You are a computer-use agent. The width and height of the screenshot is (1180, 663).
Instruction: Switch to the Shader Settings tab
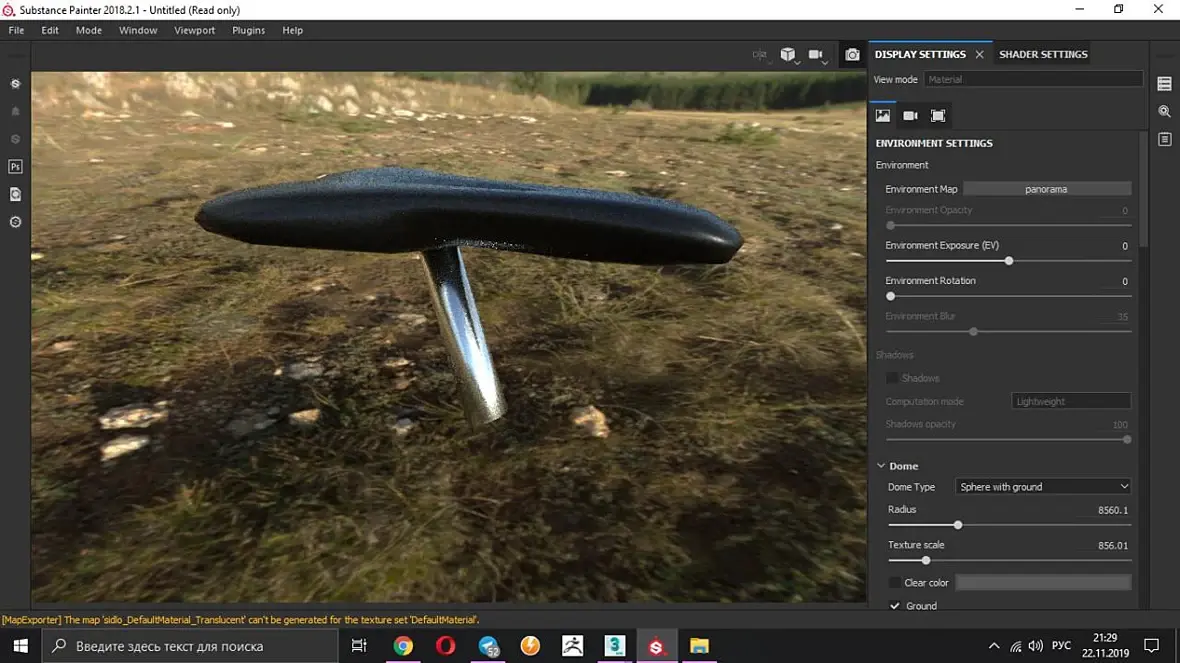(1043, 54)
